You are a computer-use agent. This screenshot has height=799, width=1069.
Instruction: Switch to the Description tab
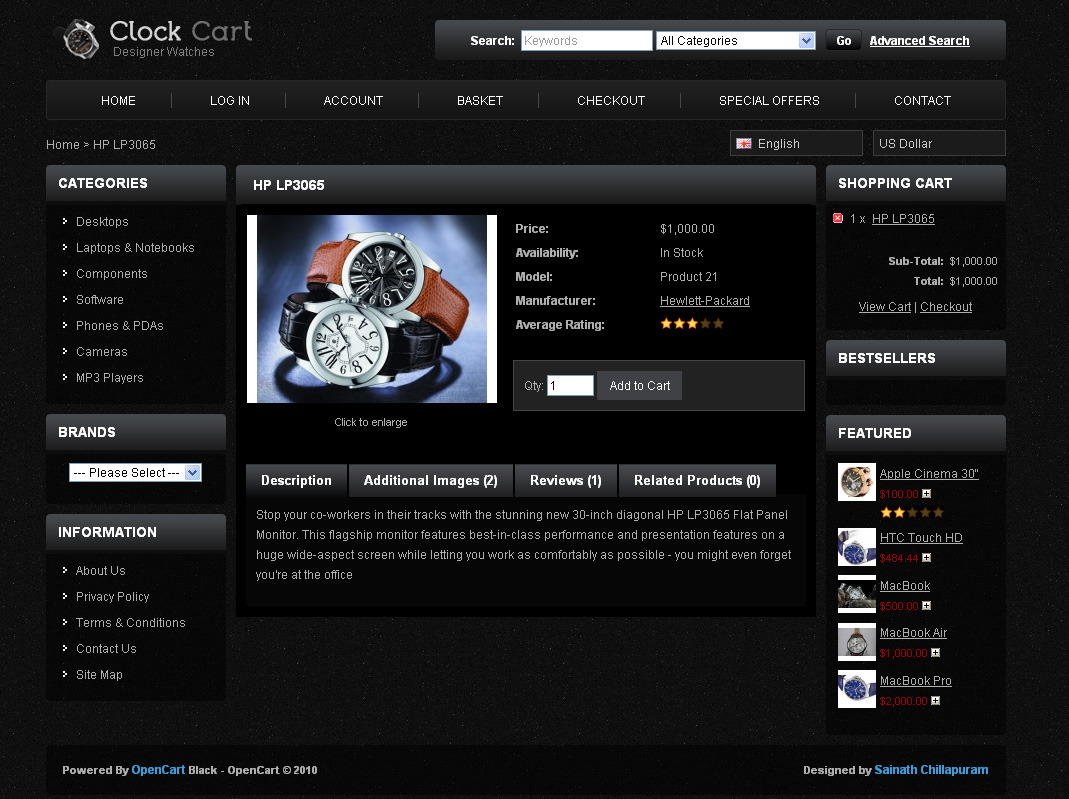click(x=297, y=481)
